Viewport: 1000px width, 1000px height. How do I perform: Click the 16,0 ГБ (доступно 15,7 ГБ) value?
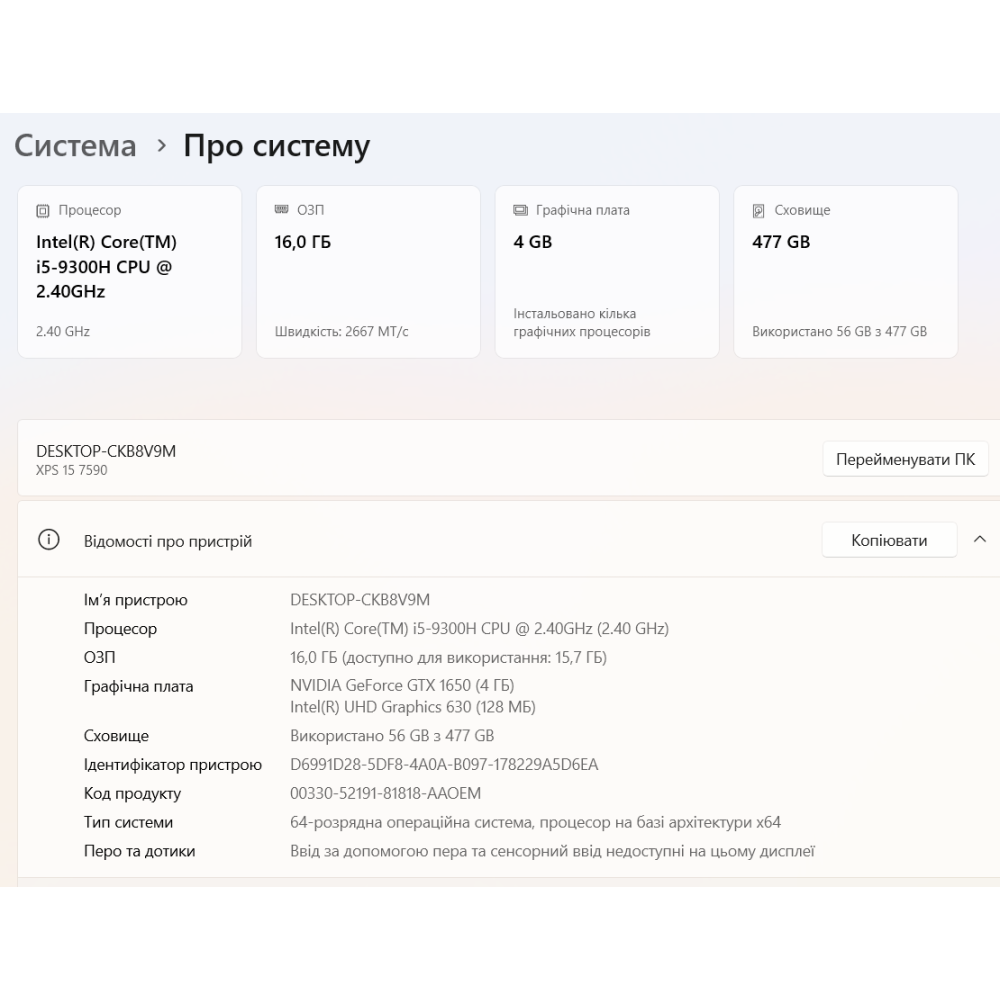click(x=448, y=658)
